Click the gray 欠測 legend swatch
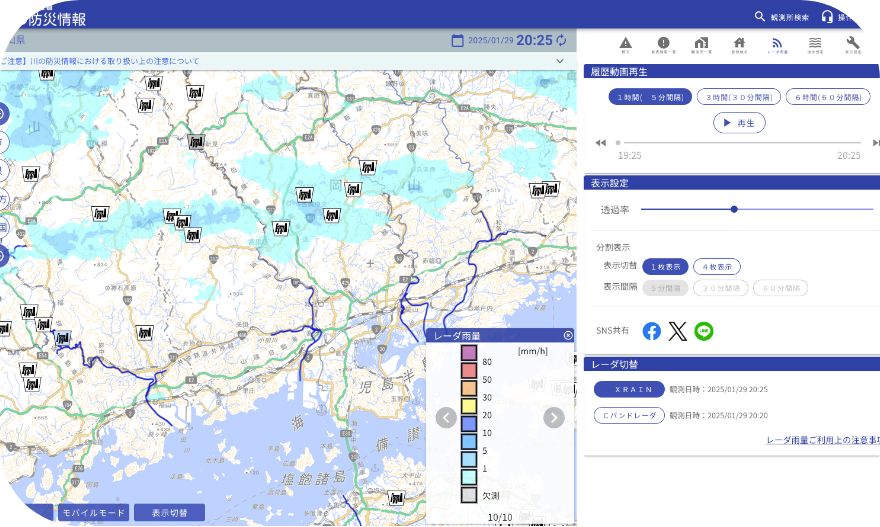880x527 pixels. (469, 495)
